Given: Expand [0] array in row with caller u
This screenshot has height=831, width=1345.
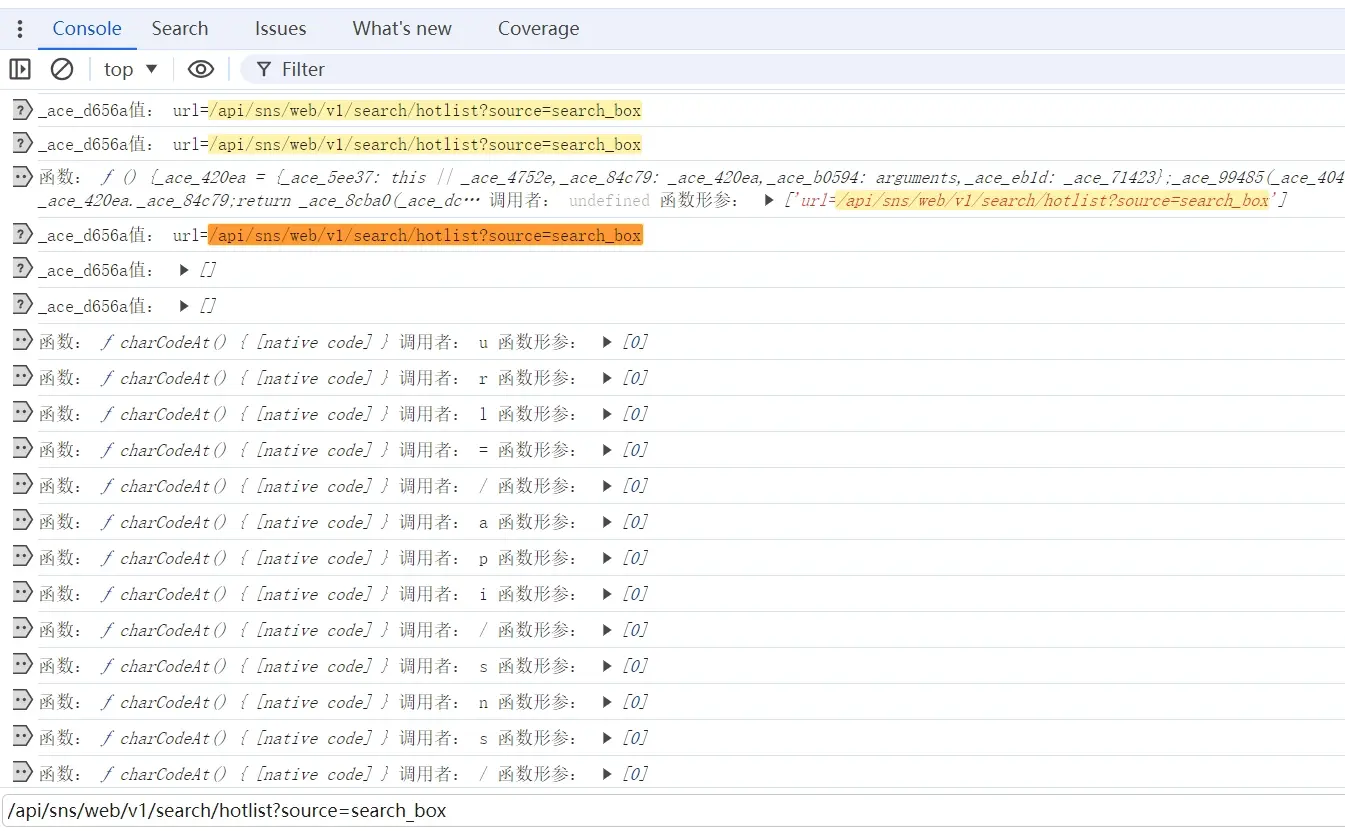Looking at the screenshot, I should pos(607,343).
